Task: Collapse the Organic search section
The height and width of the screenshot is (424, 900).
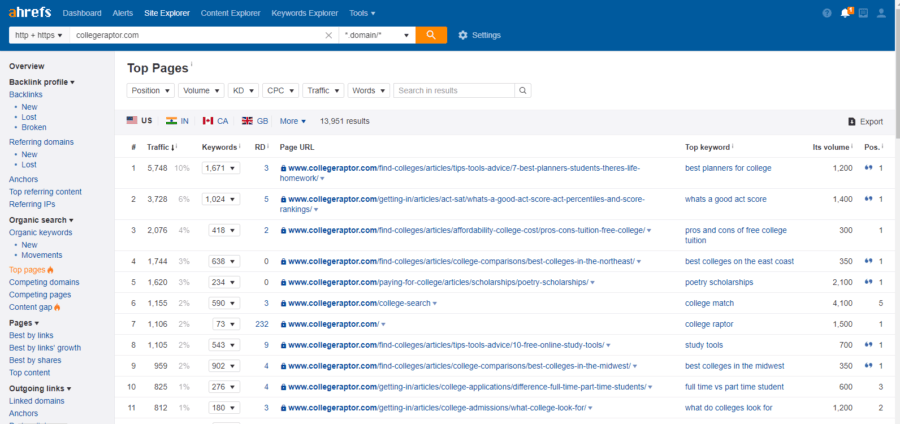Action: 41,220
